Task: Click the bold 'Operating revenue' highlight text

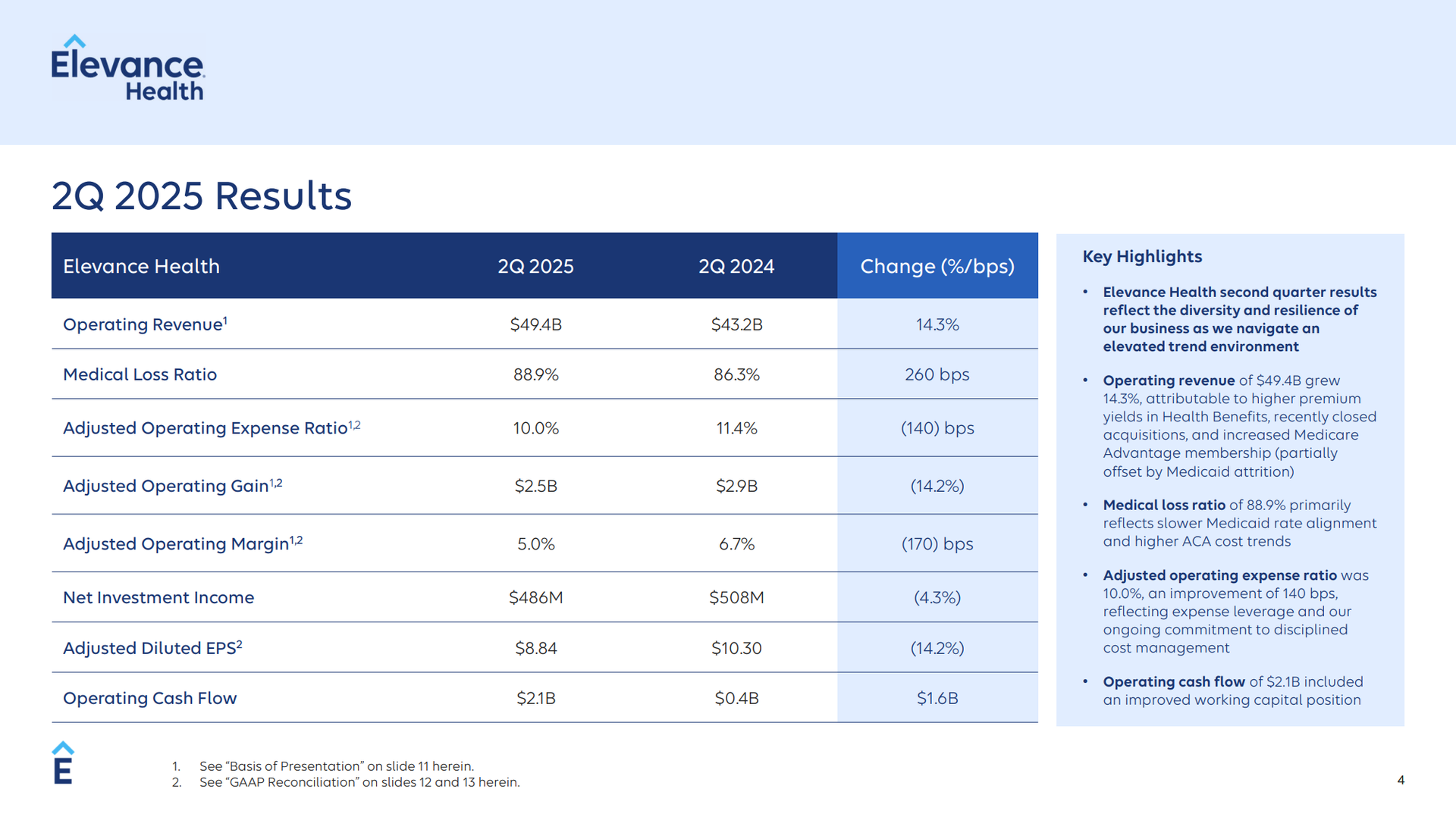Action: point(1169,380)
